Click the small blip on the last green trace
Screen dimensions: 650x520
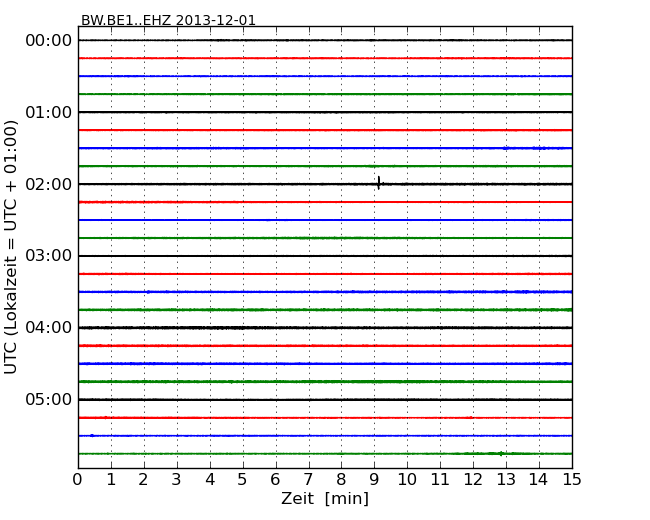pos(501,454)
